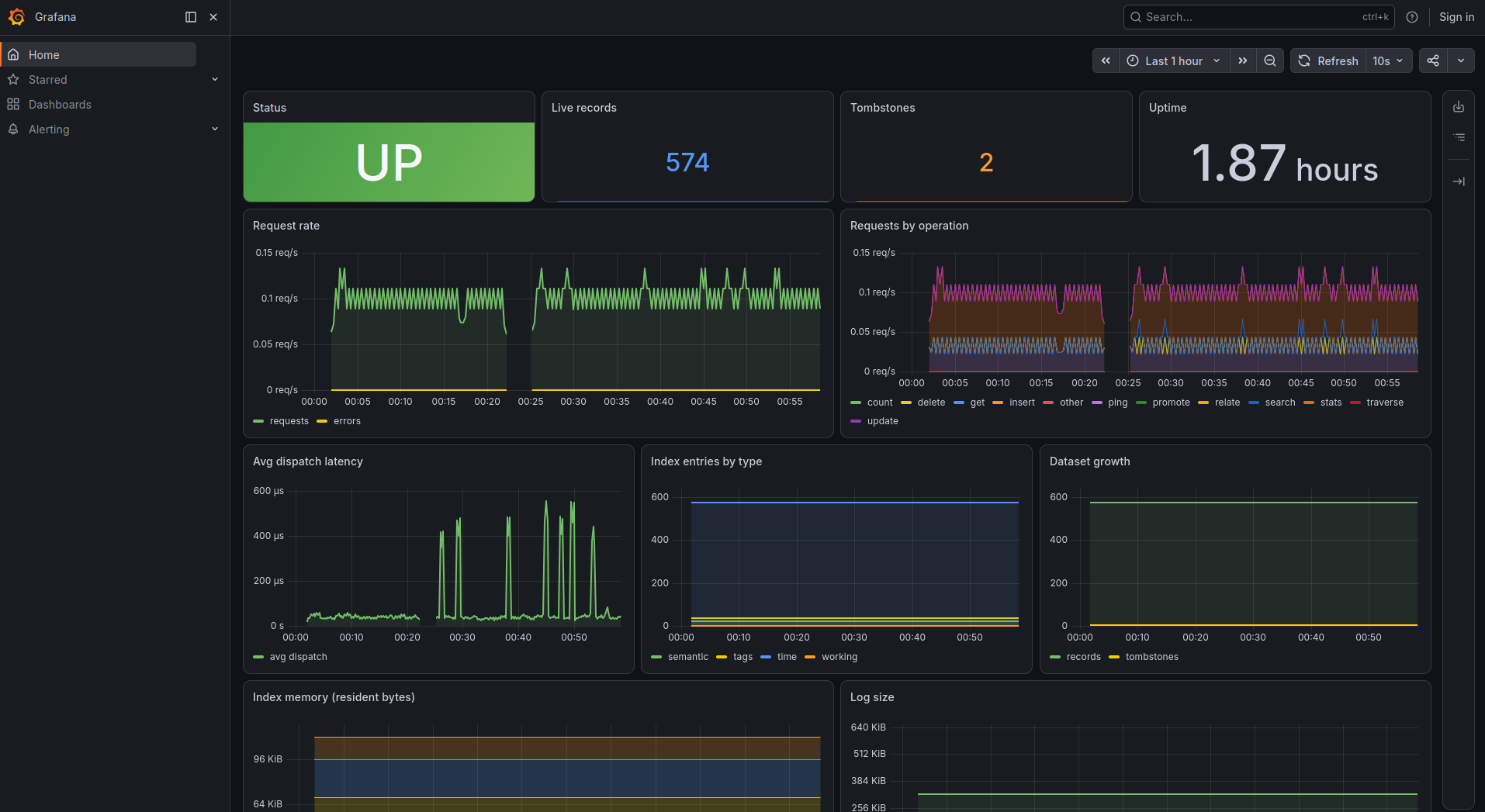Open the Home menu item
This screenshot has height=812, width=1485.
(99, 54)
